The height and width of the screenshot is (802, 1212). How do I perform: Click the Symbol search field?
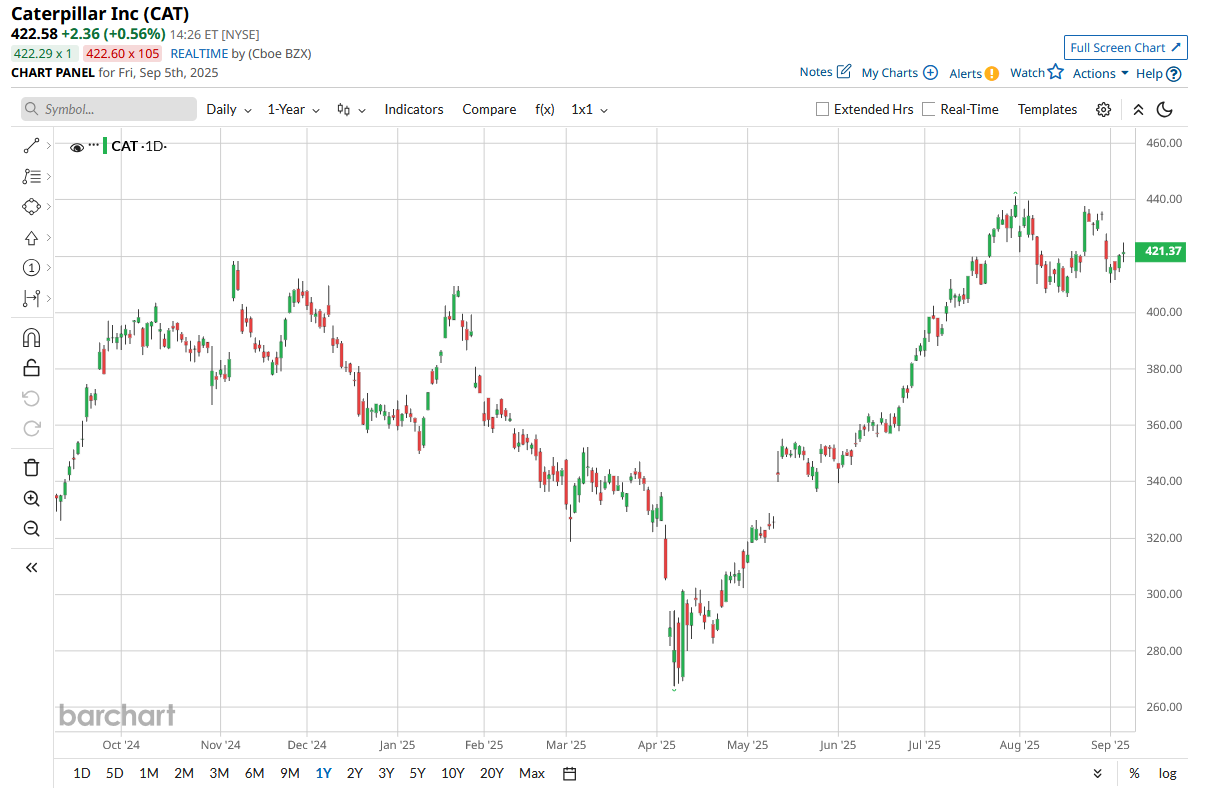click(x=109, y=110)
